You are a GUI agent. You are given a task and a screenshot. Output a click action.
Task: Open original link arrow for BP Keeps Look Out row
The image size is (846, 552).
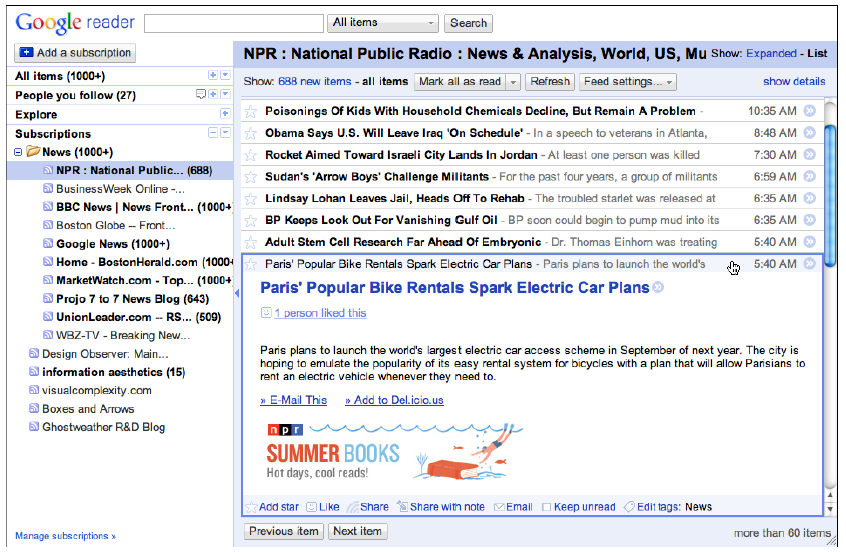point(809,220)
